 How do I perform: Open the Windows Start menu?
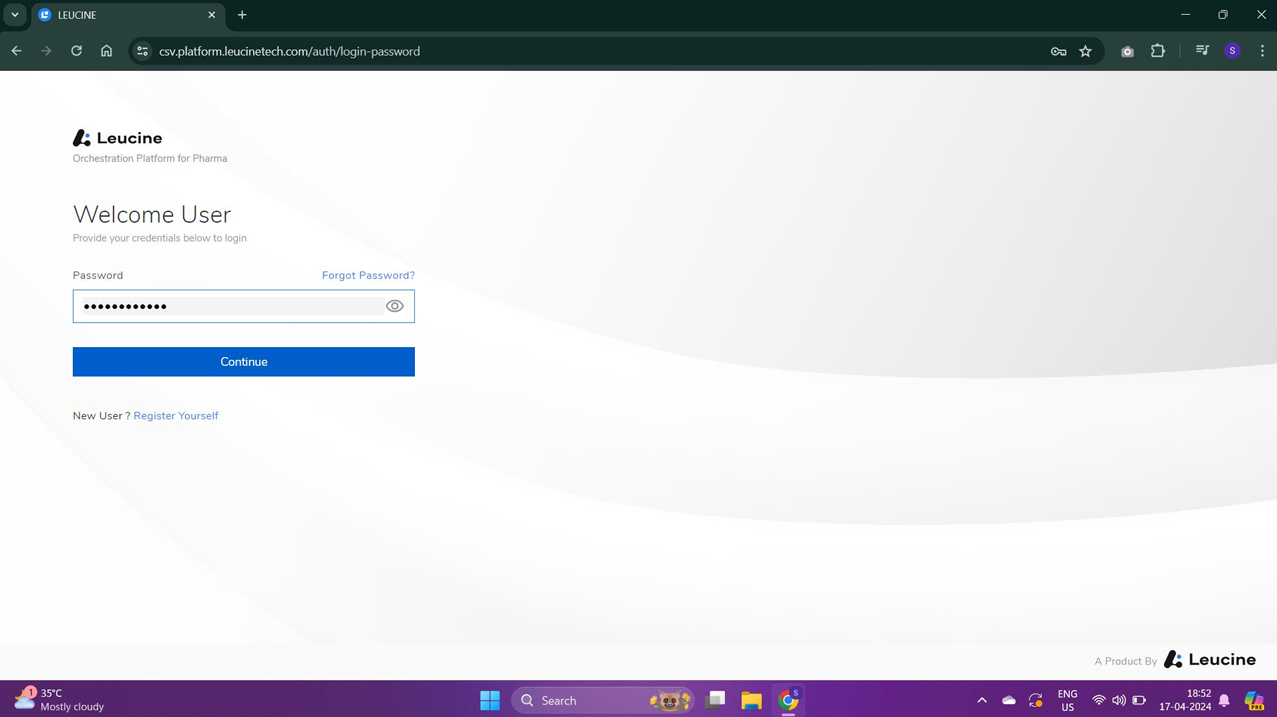click(490, 700)
